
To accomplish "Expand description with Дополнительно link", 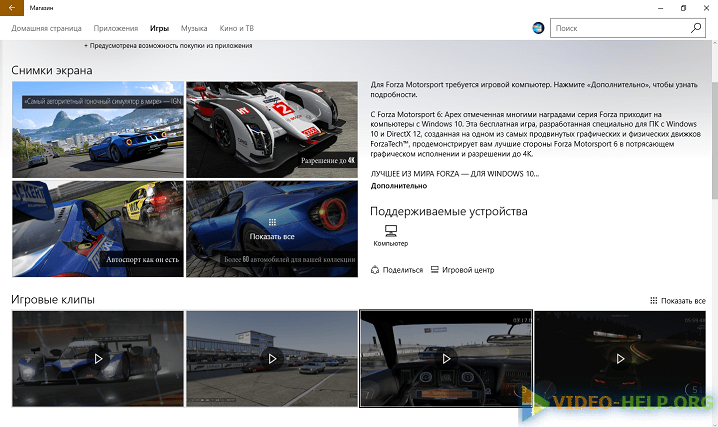I will coord(398,186).
